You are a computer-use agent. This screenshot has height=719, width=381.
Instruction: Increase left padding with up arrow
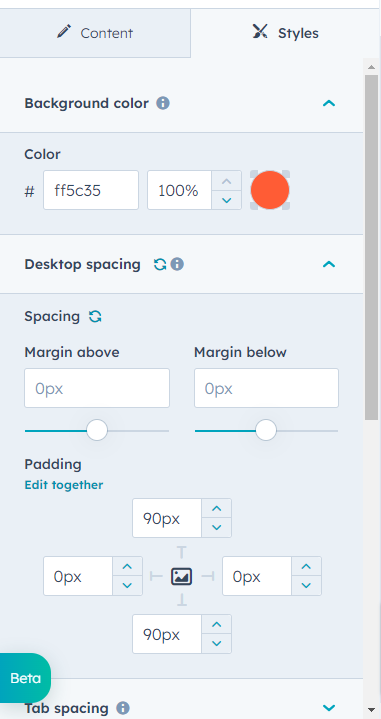click(127, 567)
